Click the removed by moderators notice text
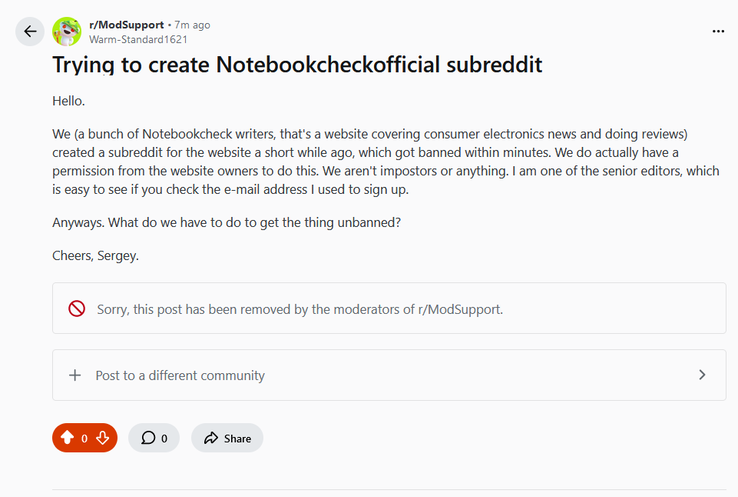Image resolution: width=738 pixels, height=497 pixels. (x=300, y=309)
